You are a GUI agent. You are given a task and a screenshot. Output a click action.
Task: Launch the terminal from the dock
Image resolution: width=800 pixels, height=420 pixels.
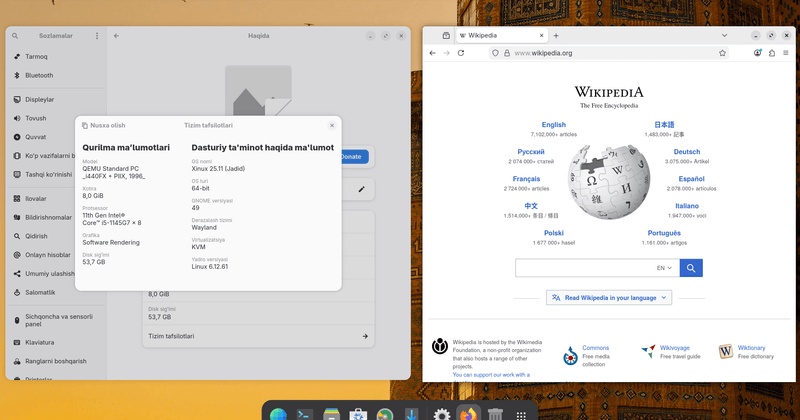(x=304, y=414)
